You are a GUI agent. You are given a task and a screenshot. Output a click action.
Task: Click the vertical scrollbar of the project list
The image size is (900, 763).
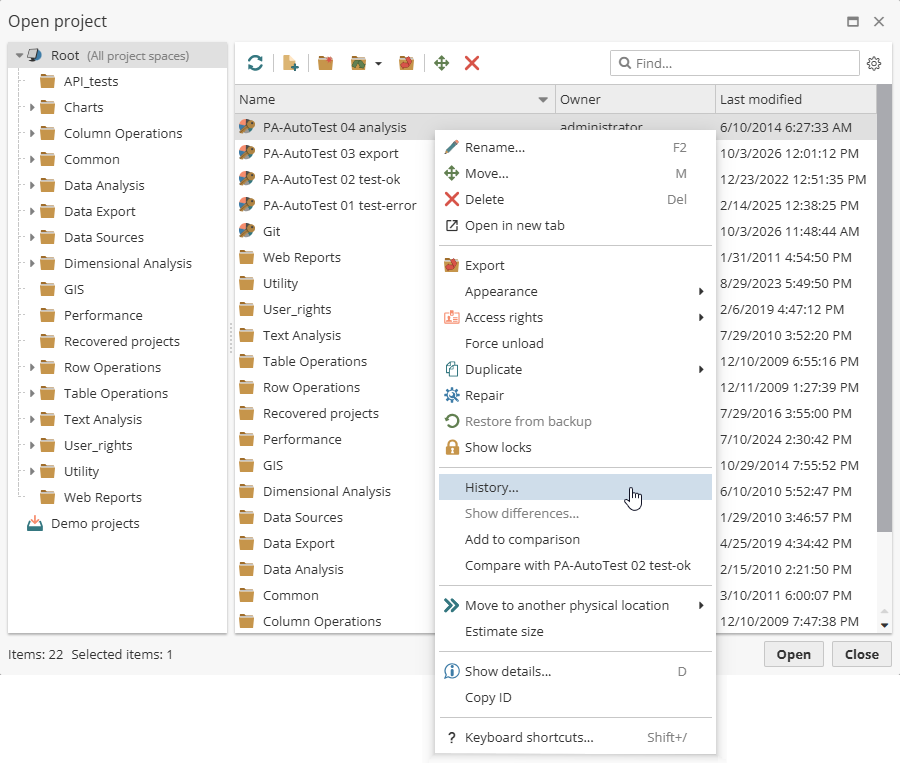884,308
